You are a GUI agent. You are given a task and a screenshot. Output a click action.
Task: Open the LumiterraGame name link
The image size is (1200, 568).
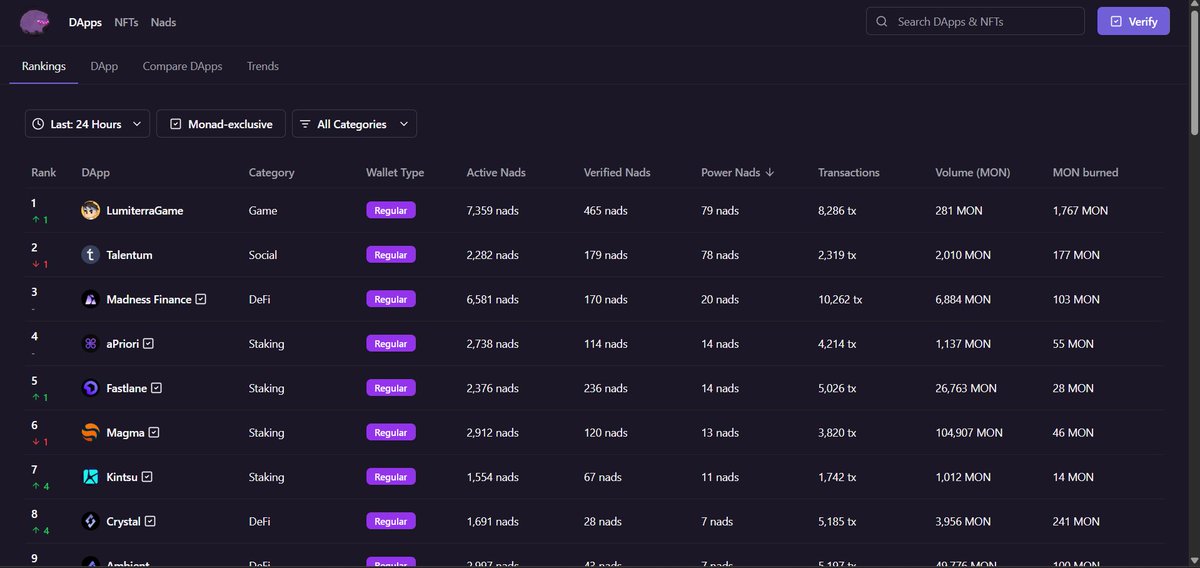(x=144, y=211)
